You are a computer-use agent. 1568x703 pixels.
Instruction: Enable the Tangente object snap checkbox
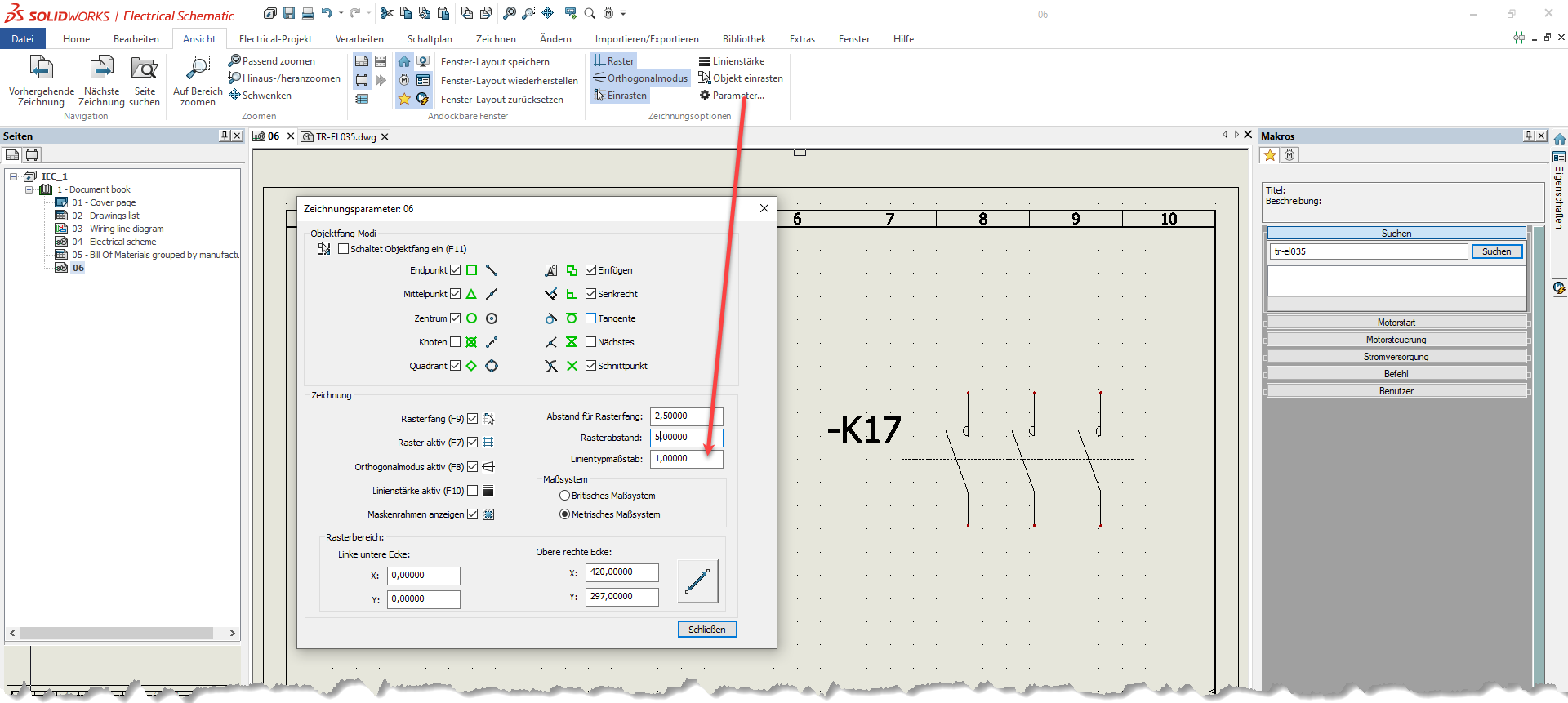[590, 318]
